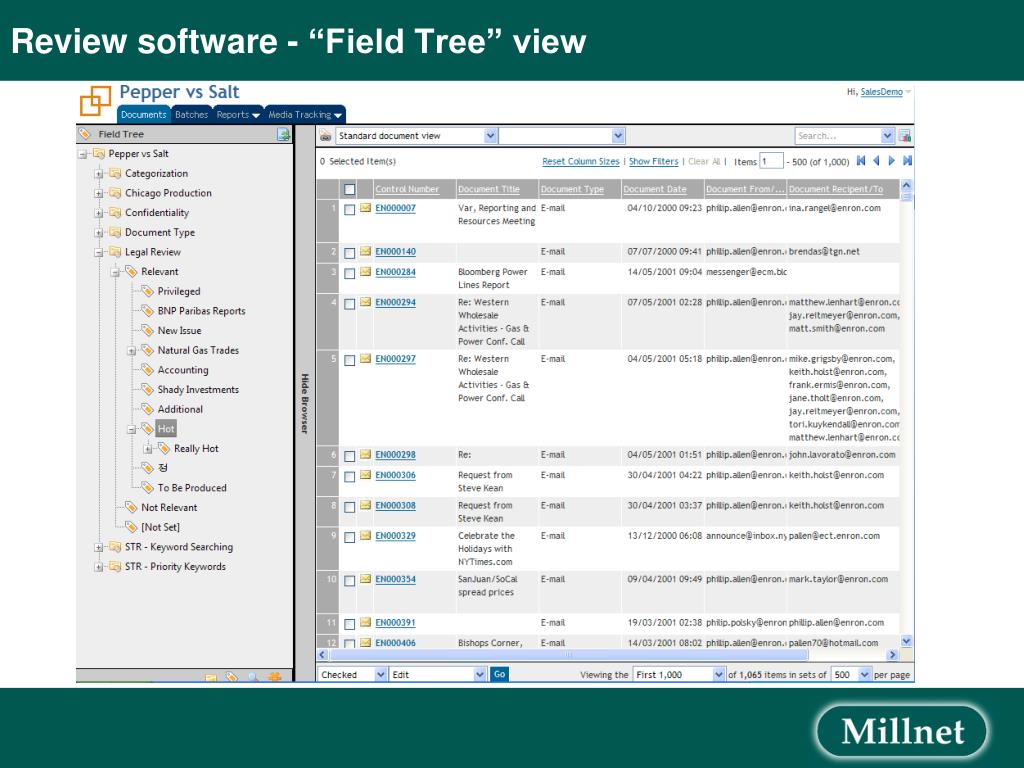Click into the Search field
Image resolution: width=1024 pixels, height=768 pixels.
(x=838, y=136)
